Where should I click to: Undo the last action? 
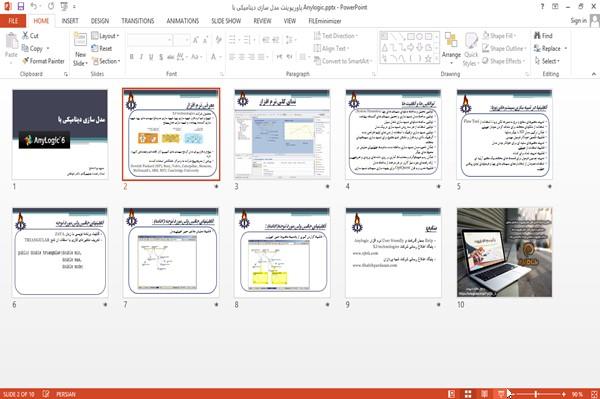click(33, 6)
